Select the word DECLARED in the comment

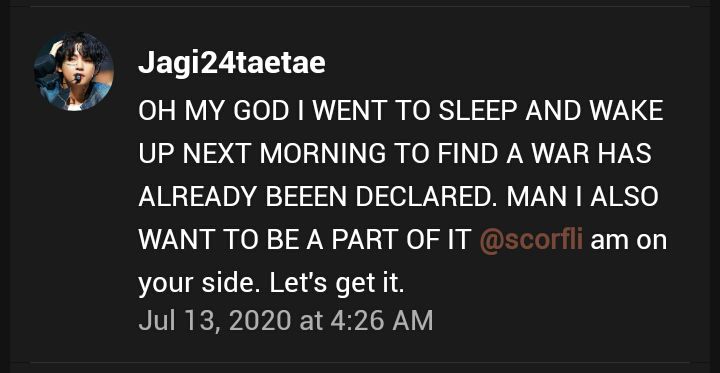pos(427,198)
